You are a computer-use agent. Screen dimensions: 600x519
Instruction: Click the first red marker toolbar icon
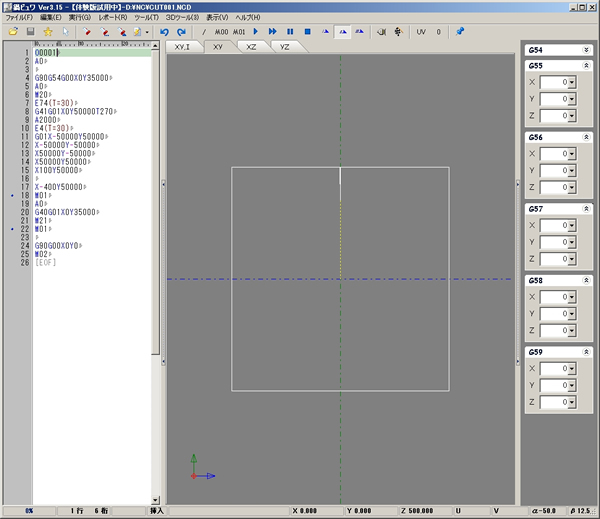[x=87, y=32]
